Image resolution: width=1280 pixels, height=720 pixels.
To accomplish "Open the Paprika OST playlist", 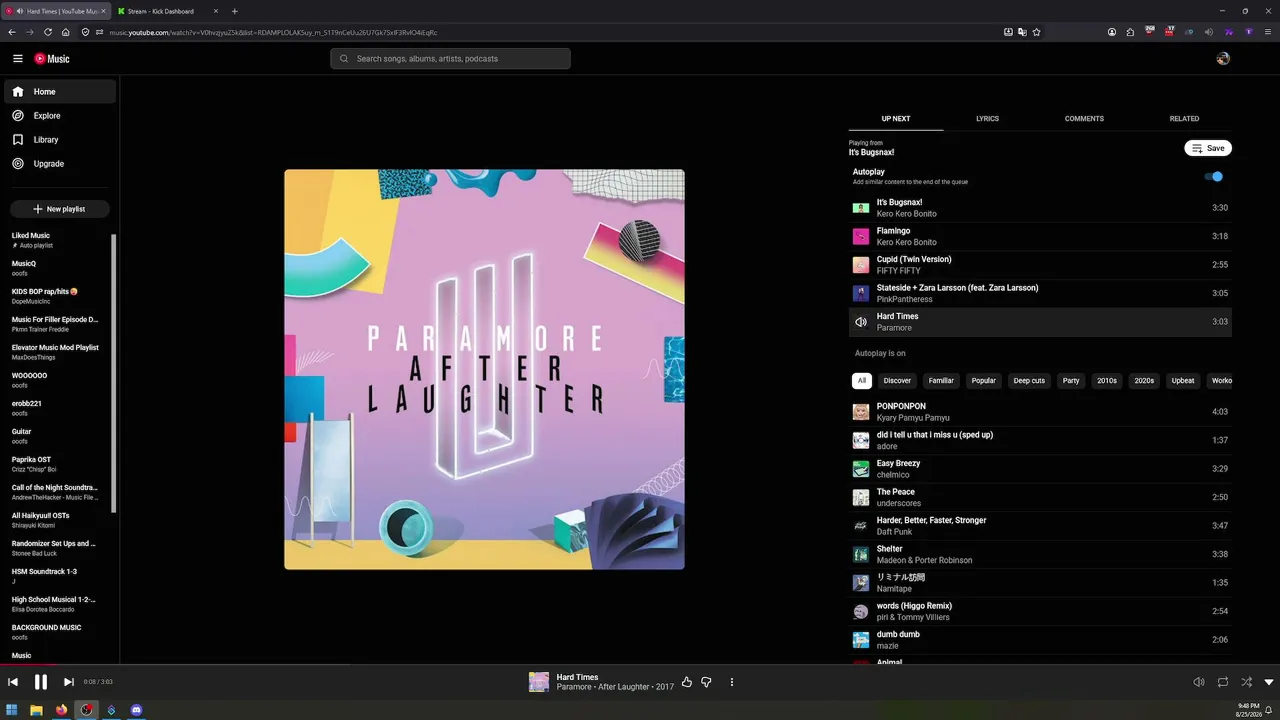I will [x=59, y=464].
